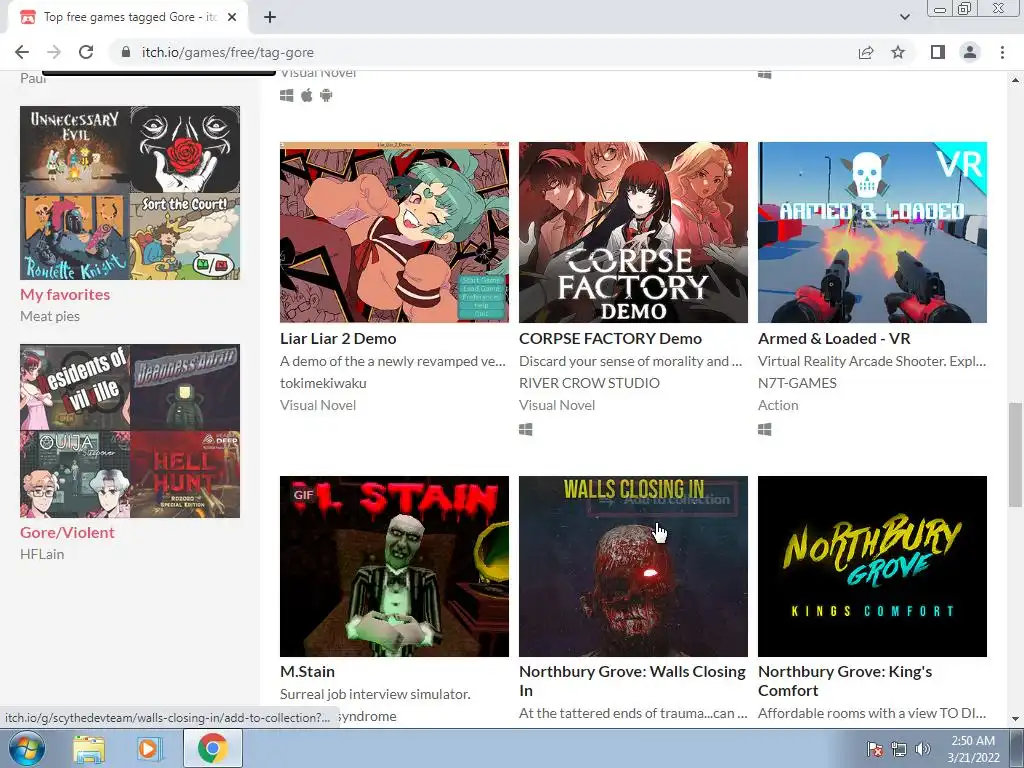Open Northbury Grove: Walls Closing In title
Image resolution: width=1024 pixels, height=768 pixels.
click(632, 681)
